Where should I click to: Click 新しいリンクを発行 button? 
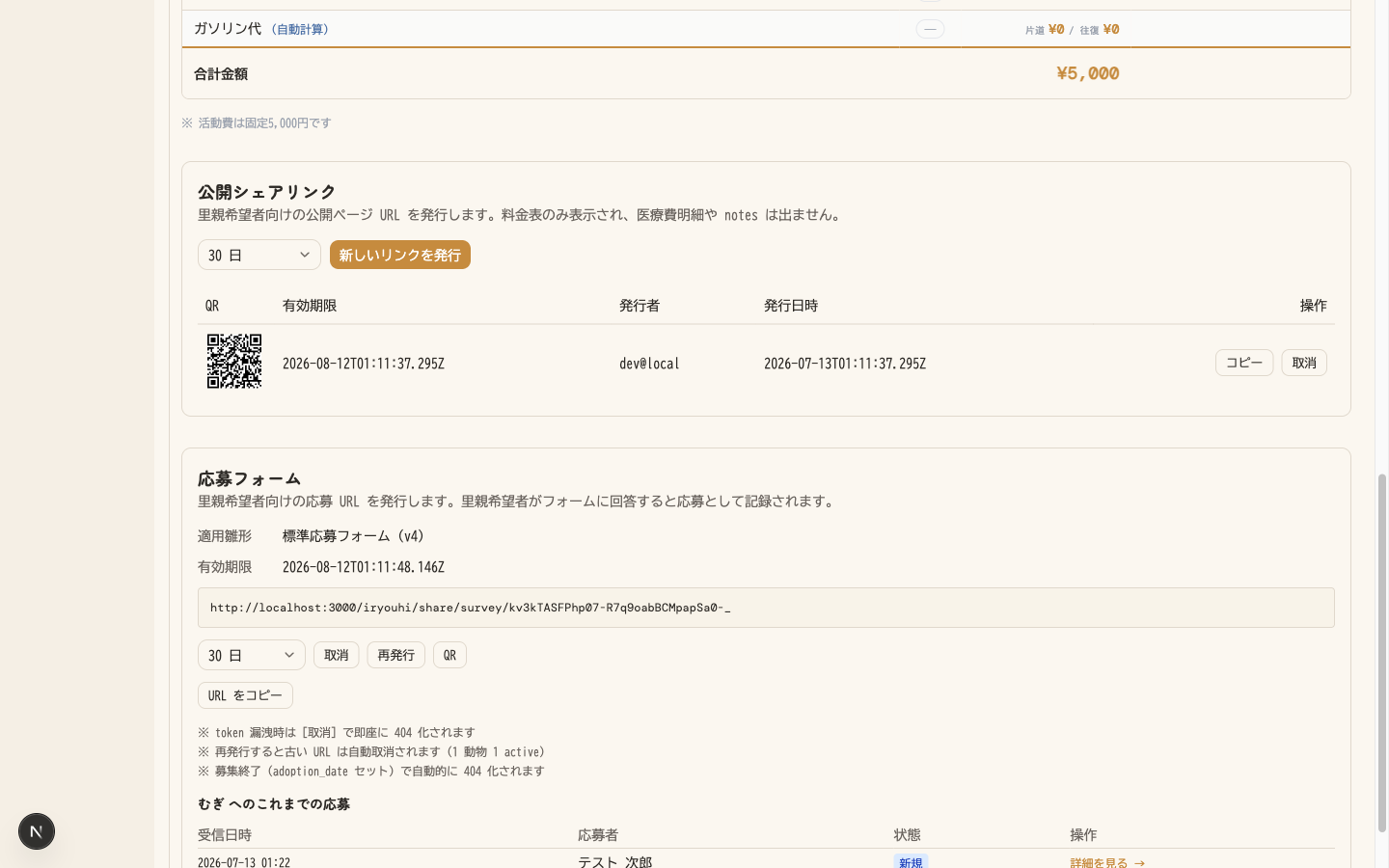400,255
